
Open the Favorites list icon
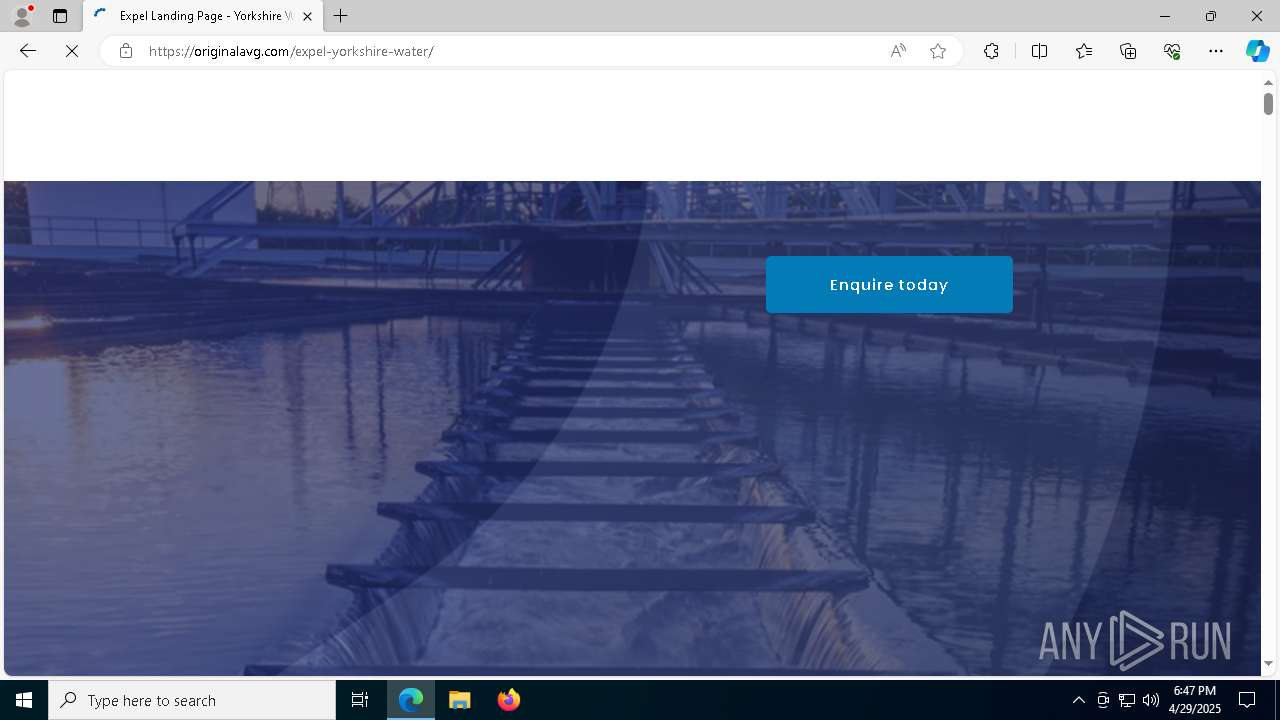(1084, 51)
